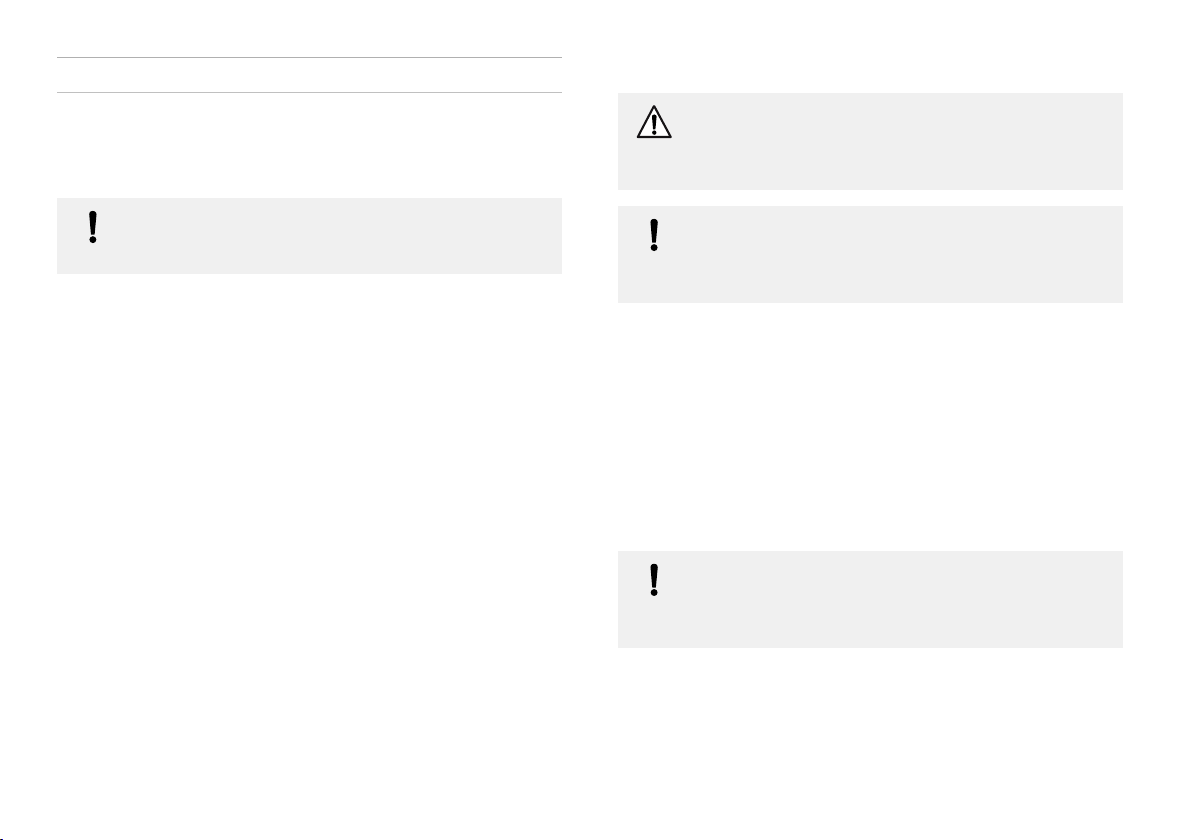The image size is (1192, 840).
Task: Select the lowest gray notice box in the right column
Action: tap(870, 599)
